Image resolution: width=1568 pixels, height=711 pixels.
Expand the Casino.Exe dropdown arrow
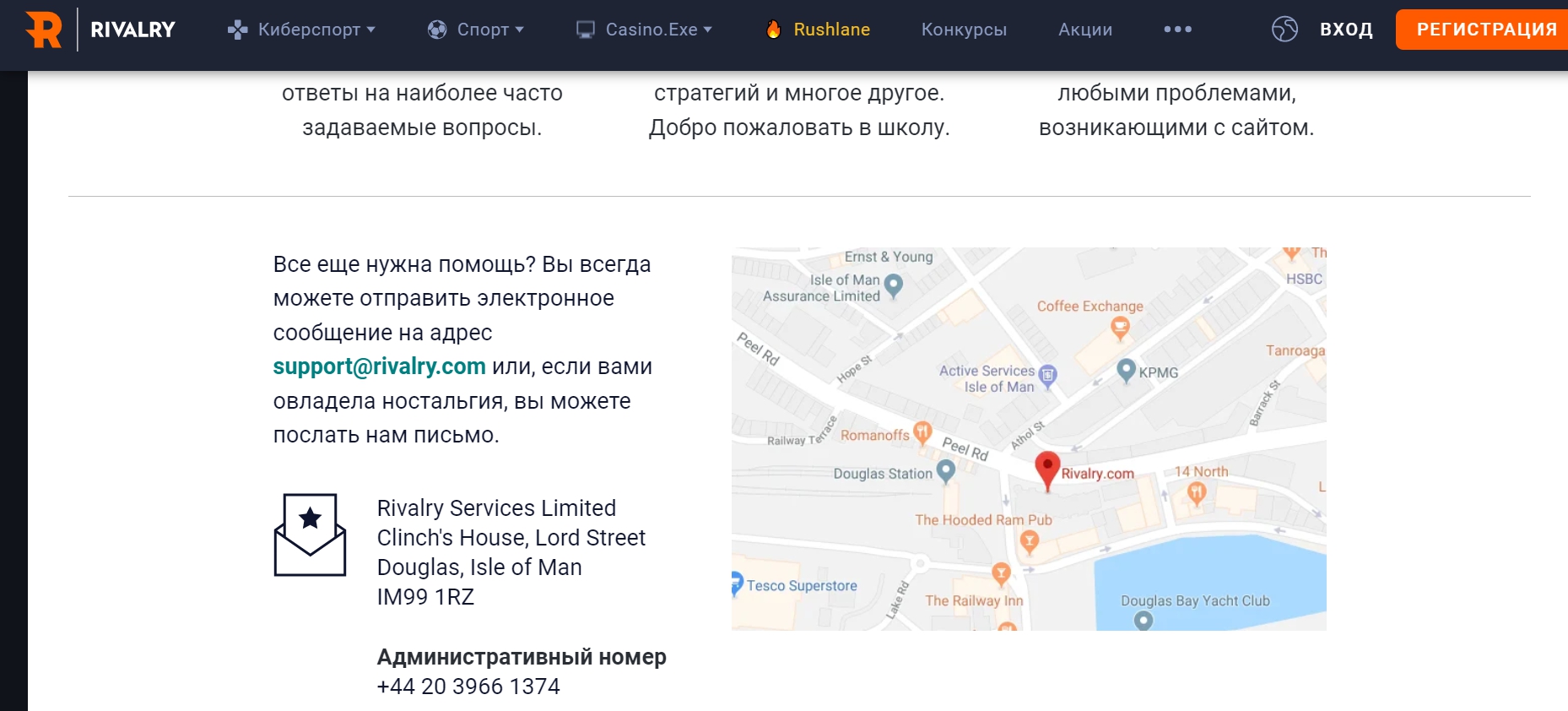[x=707, y=30]
